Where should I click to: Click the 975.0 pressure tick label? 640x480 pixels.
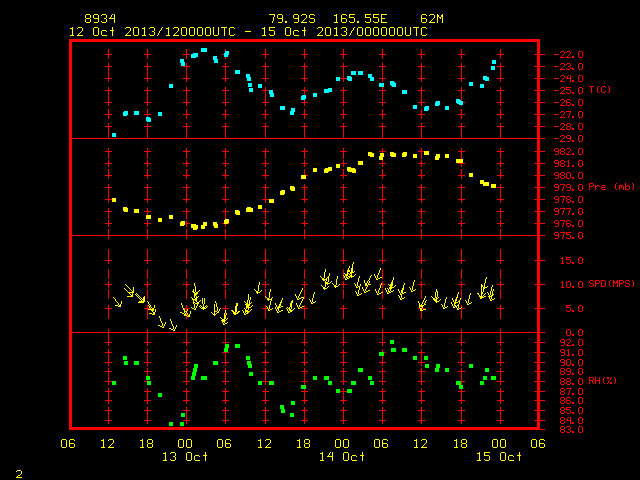coord(568,236)
